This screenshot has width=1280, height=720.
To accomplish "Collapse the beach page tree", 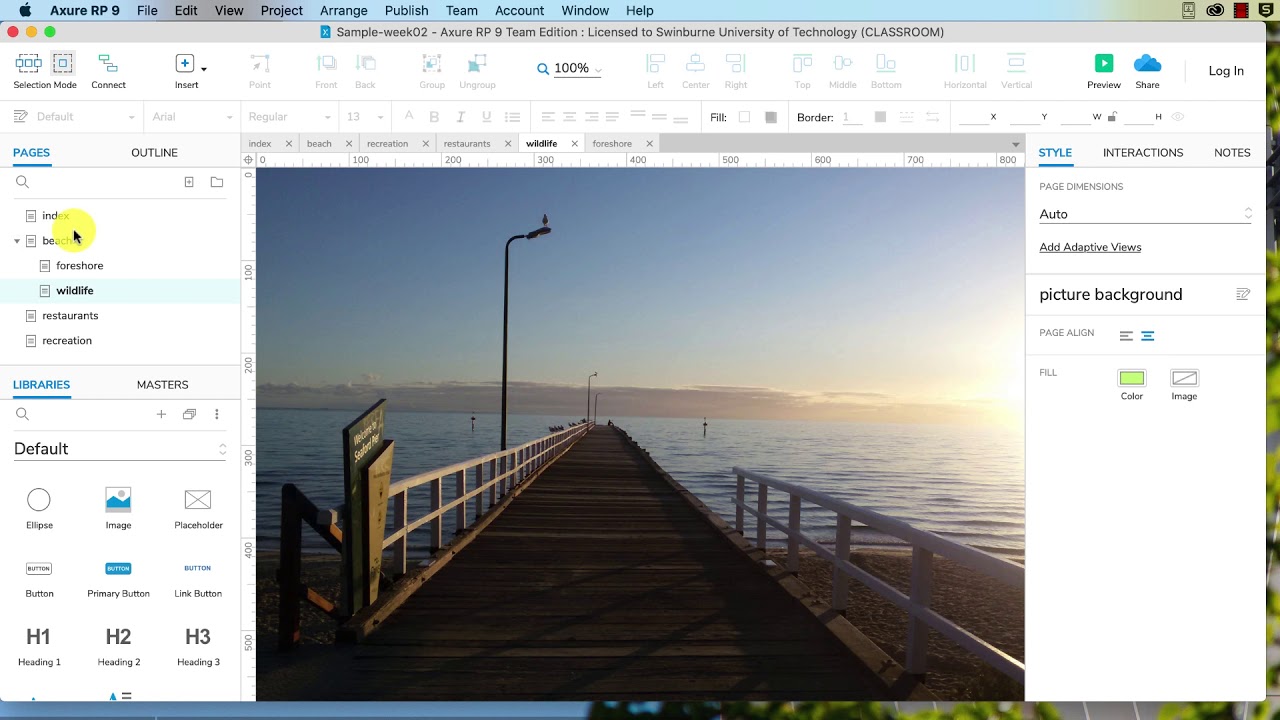I will click(x=17, y=241).
